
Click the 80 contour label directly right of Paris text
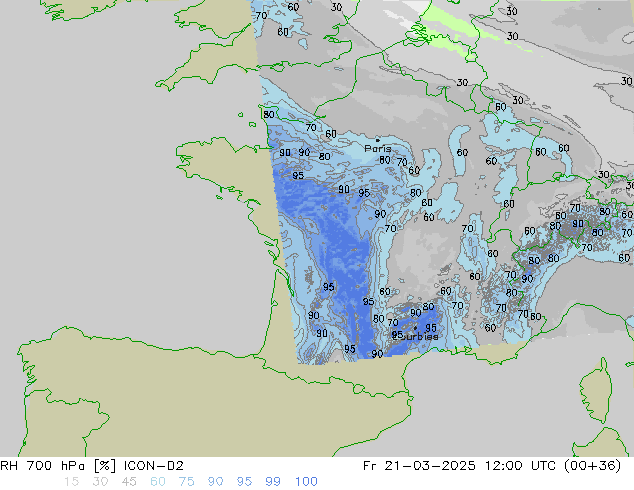click(x=385, y=160)
